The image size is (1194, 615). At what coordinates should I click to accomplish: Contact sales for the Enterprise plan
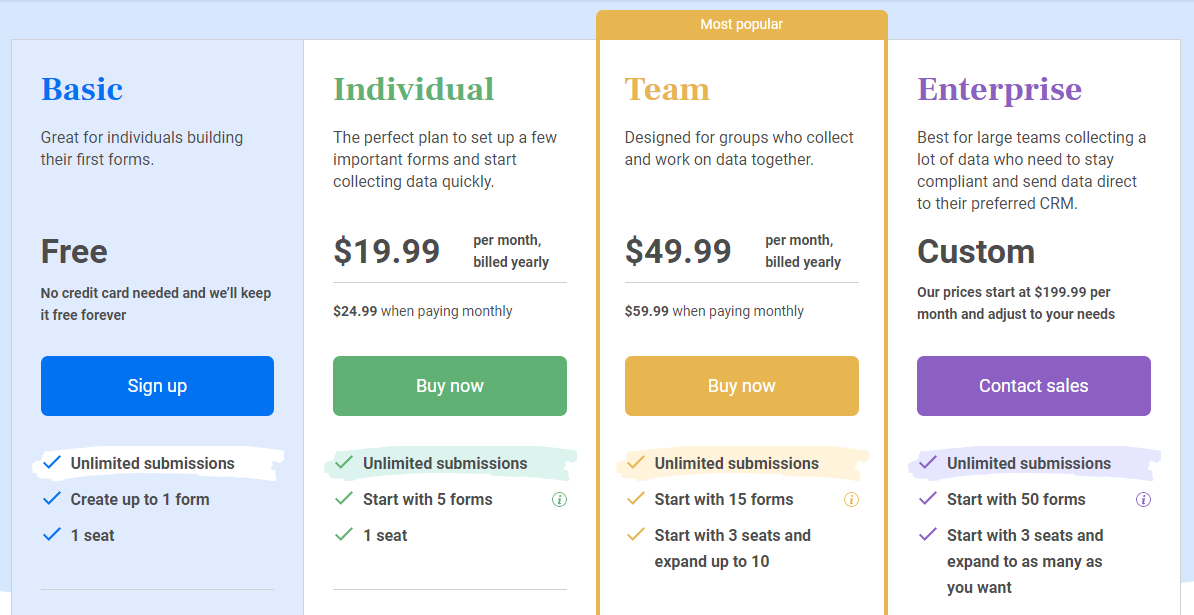[x=1033, y=385]
